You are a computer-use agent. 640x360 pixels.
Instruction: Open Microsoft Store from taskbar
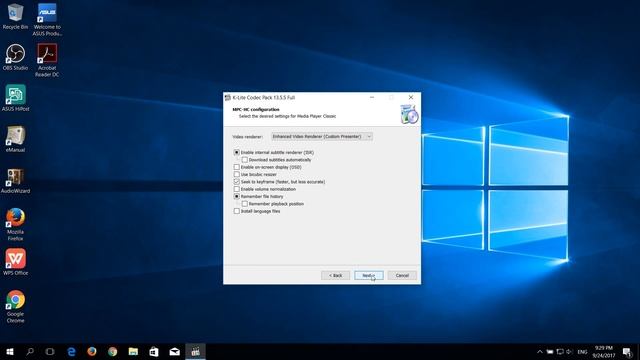pyautogui.click(x=154, y=351)
